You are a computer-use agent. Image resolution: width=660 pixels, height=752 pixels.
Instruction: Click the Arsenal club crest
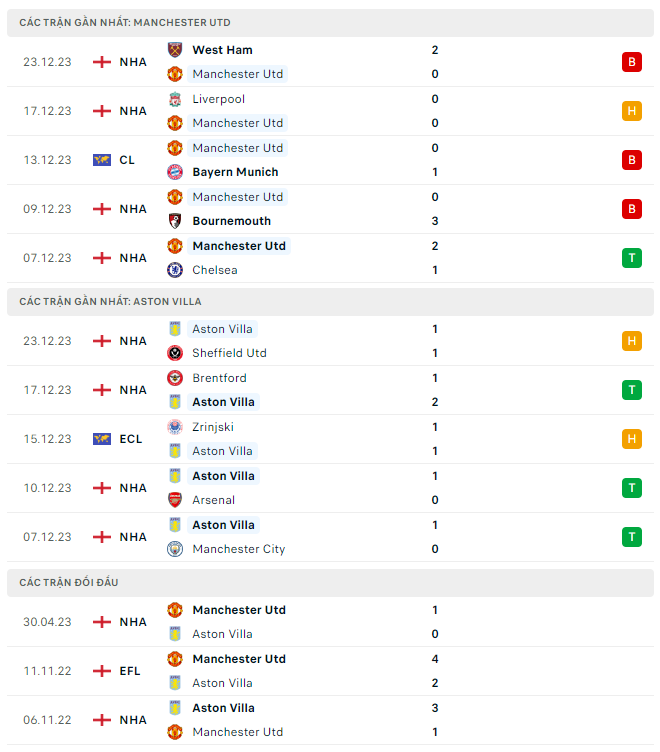[x=175, y=500]
